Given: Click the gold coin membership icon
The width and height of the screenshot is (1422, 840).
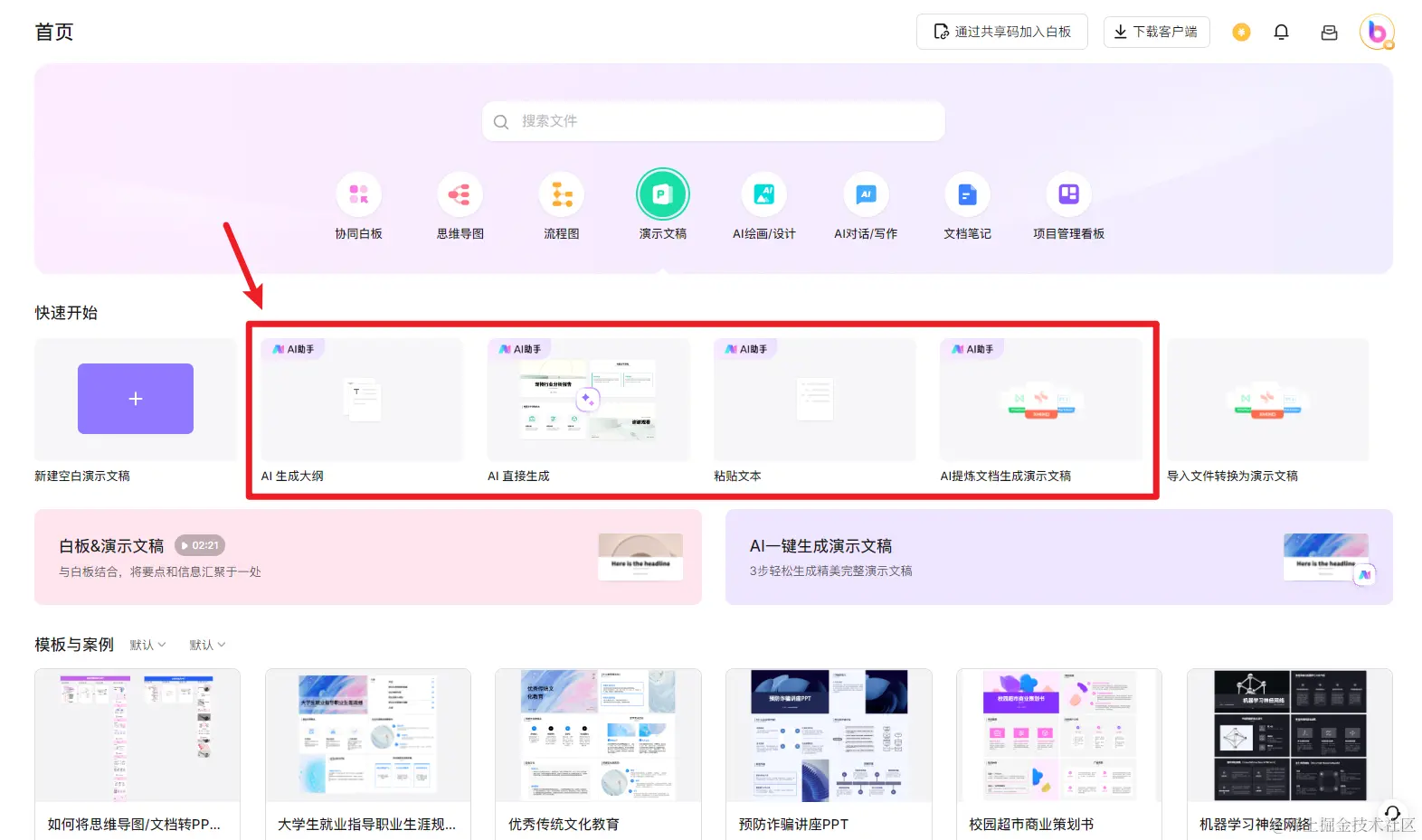Looking at the screenshot, I should click(1241, 33).
